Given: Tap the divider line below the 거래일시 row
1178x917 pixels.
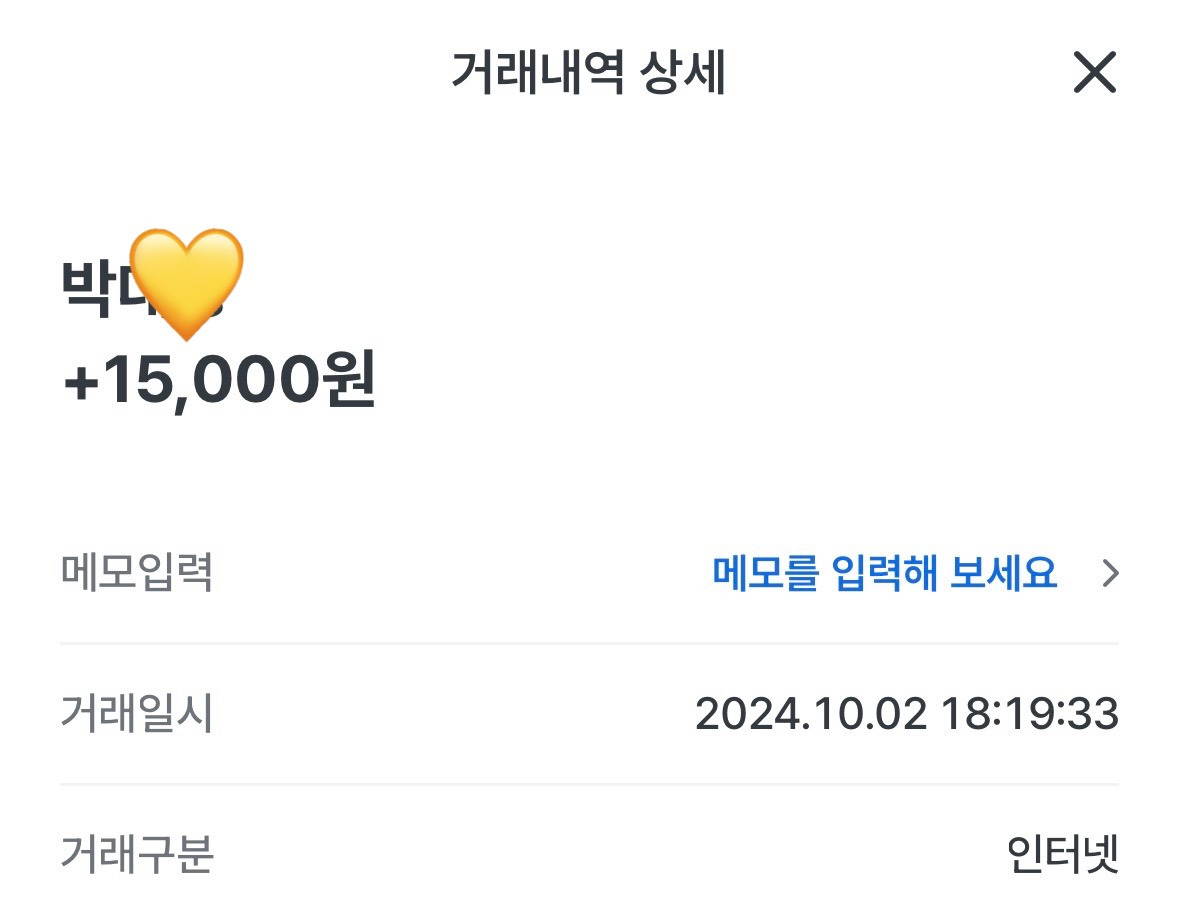Looking at the screenshot, I should (x=589, y=784).
